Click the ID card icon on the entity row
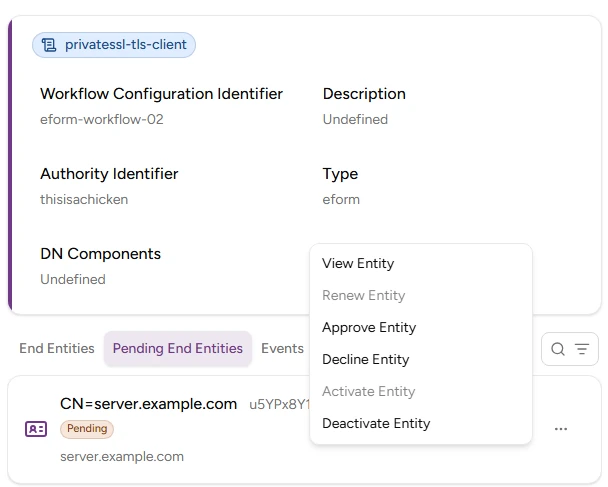 [36, 429]
